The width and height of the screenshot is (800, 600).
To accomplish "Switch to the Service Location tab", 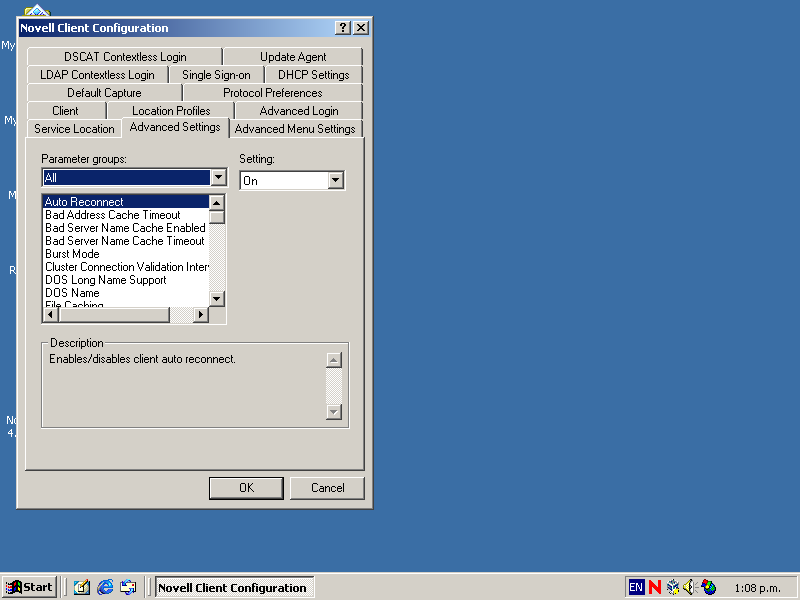I will click(74, 129).
